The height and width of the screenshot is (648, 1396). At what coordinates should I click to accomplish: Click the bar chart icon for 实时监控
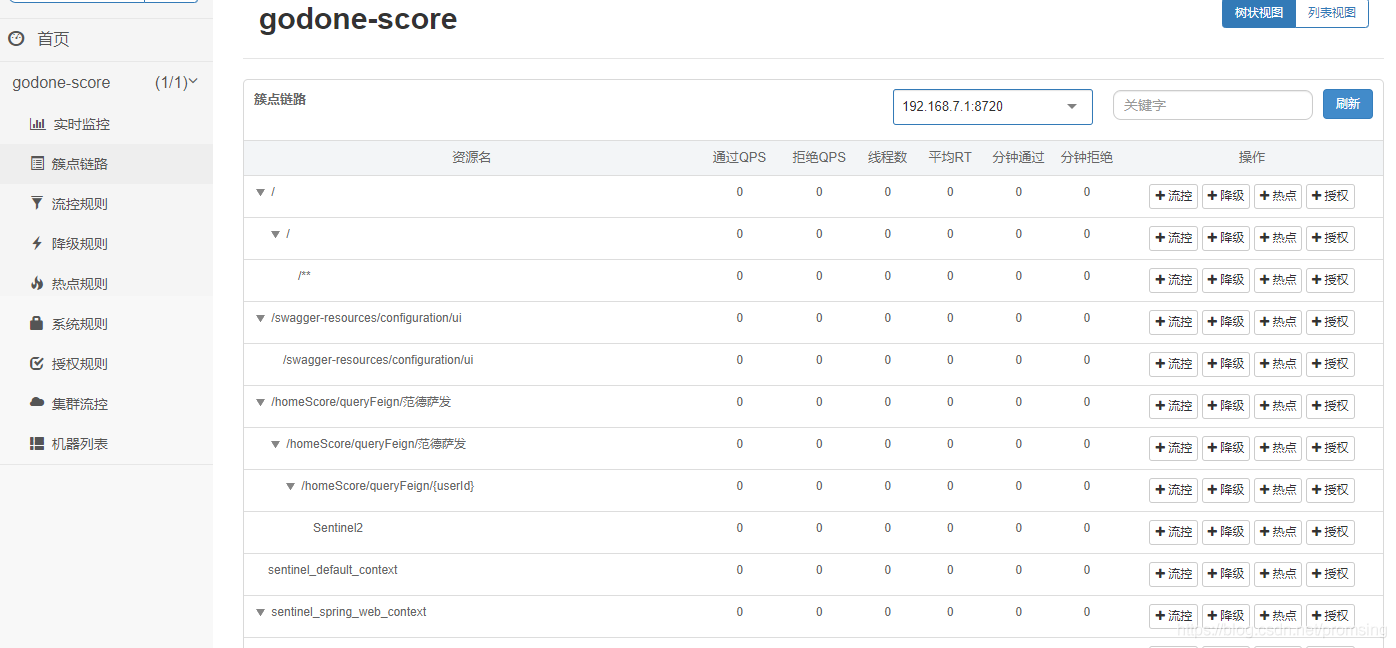pos(37,124)
